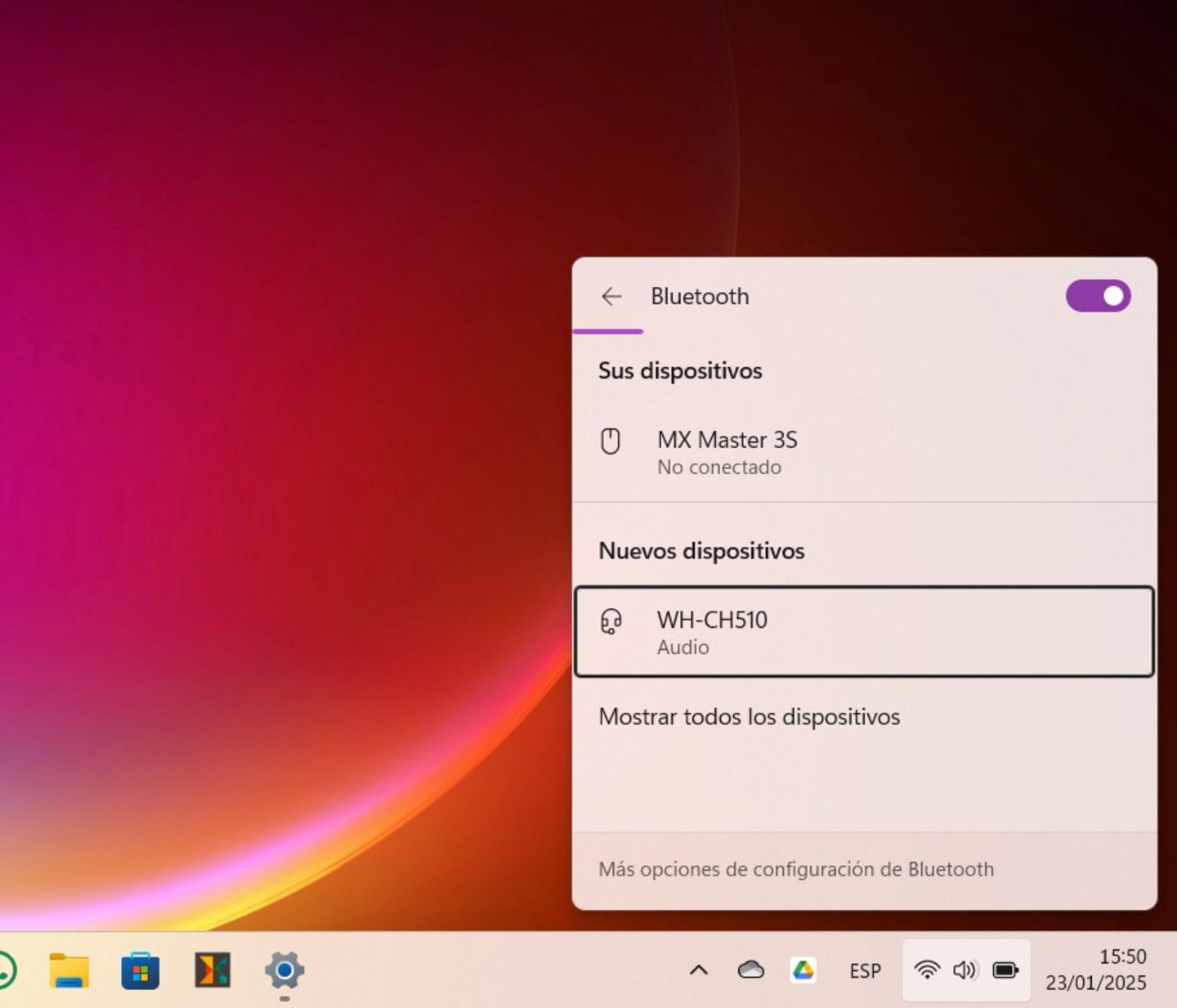Open the Google Drive tray icon

pos(803,970)
